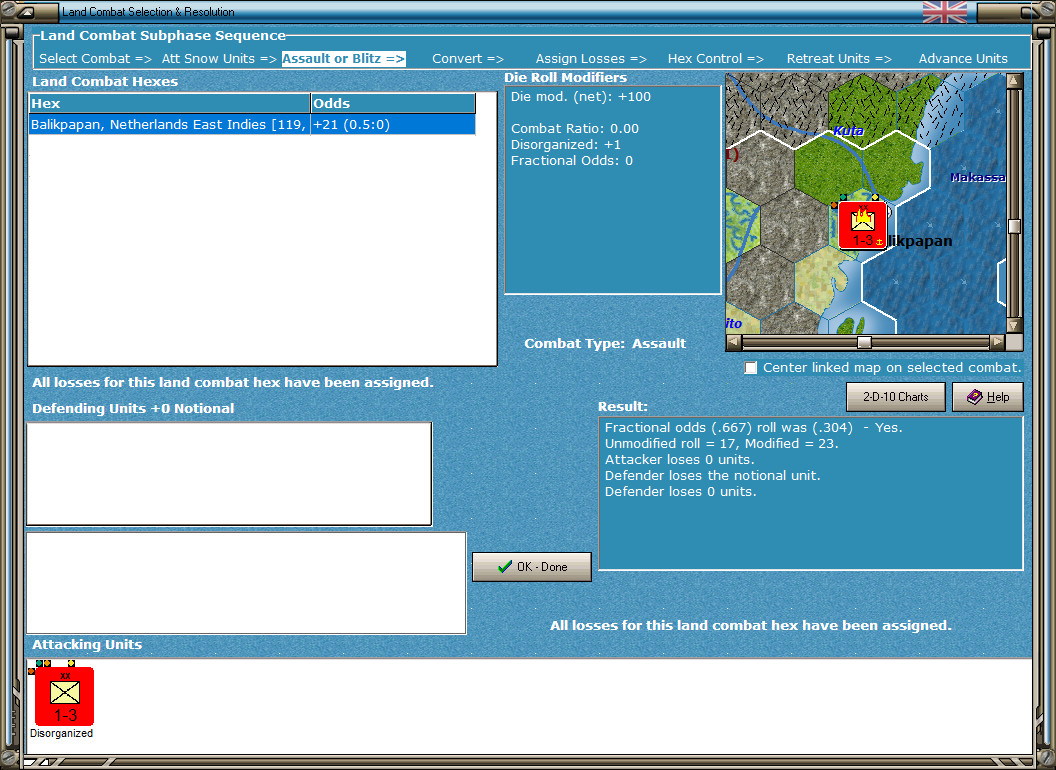Click the Fractional Odds: 0 line
Image resolution: width=1056 pixels, height=770 pixels.
pyautogui.click(x=572, y=161)
